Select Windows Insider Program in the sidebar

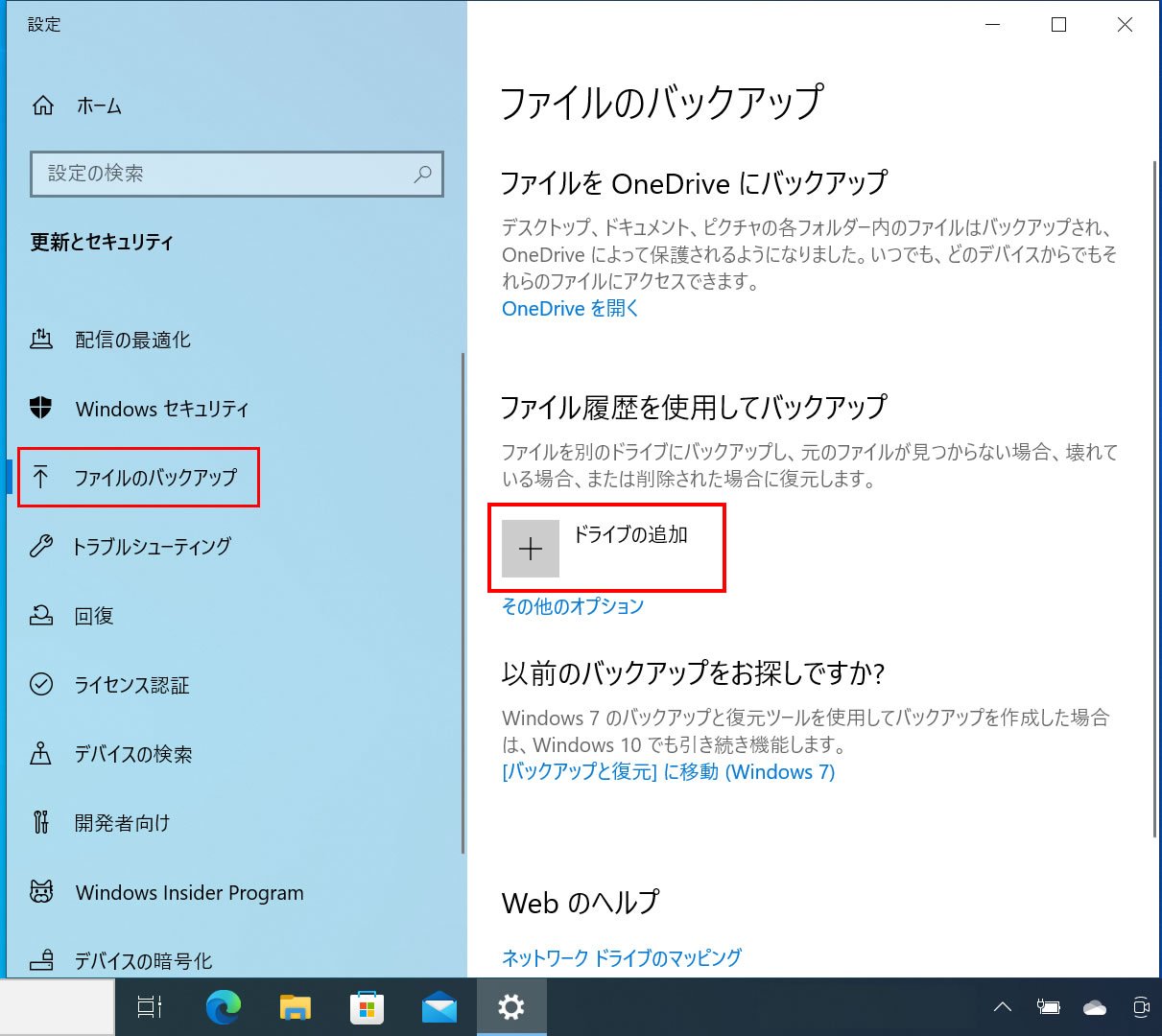pyautogui.click(x=190, y=892)
